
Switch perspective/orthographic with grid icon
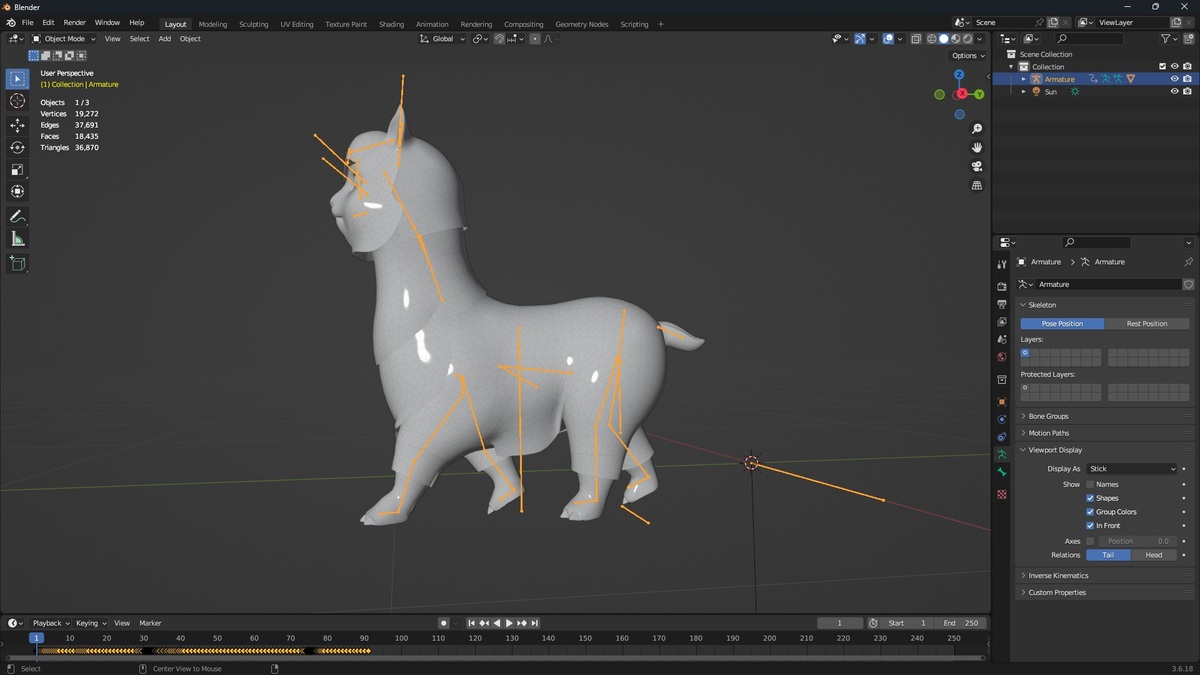pyautogui.click(x=977, y=185)
